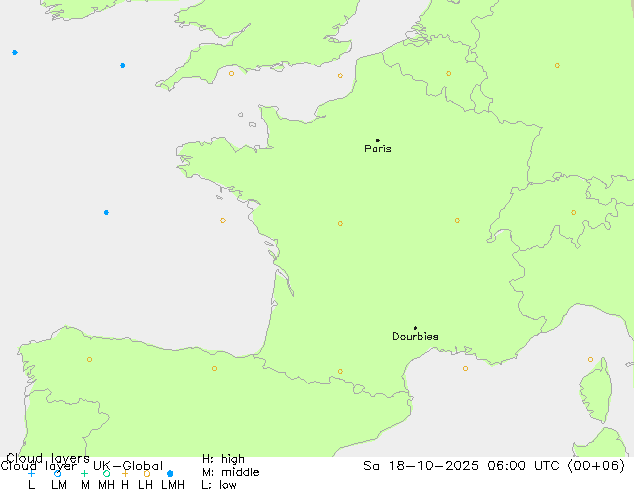Select the orange marker north of Corsica
The height and width of the screenshot is (490, 634).
590,359
